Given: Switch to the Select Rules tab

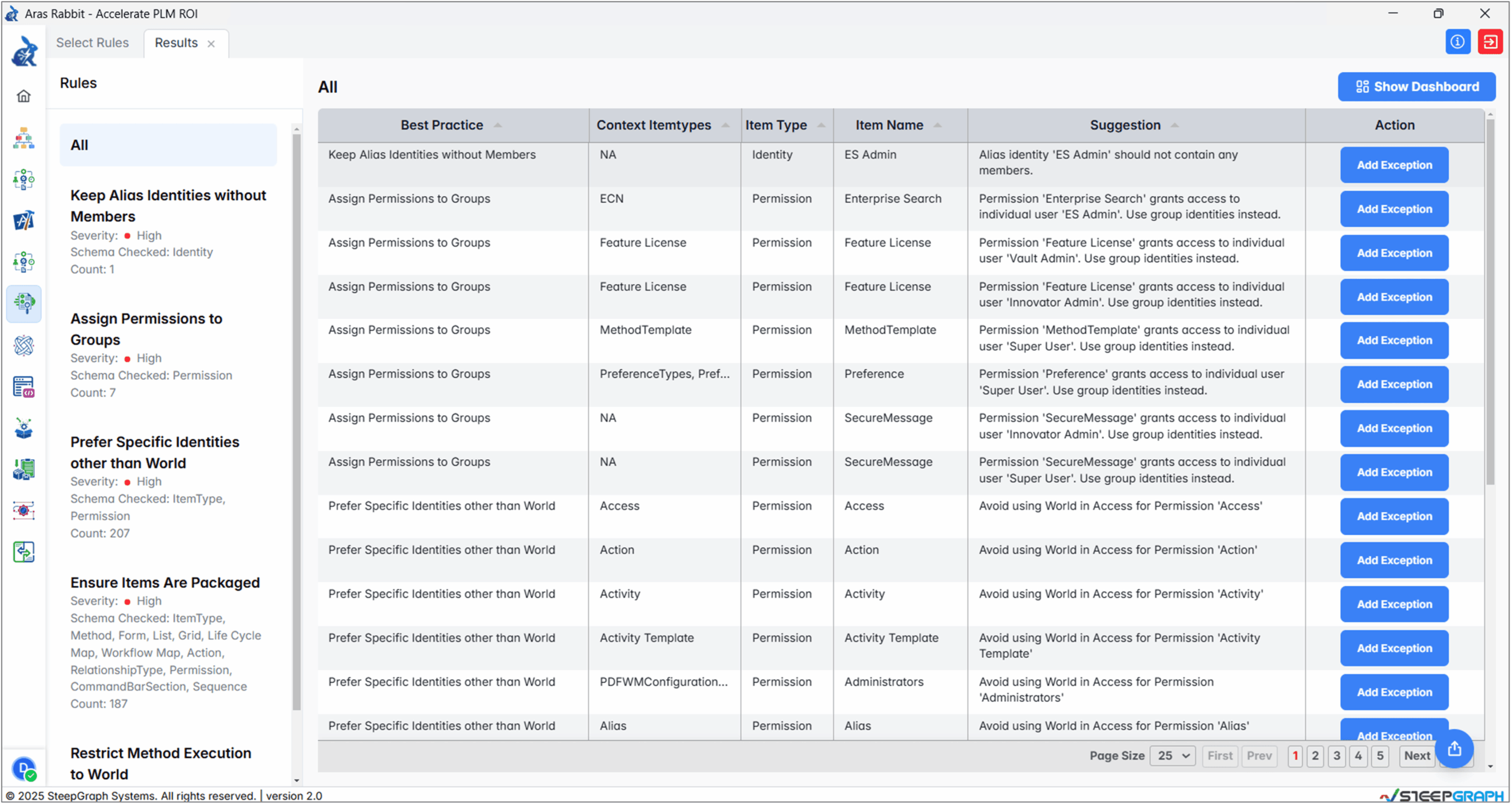Looking at the screenshot, I should click(93, 43).
